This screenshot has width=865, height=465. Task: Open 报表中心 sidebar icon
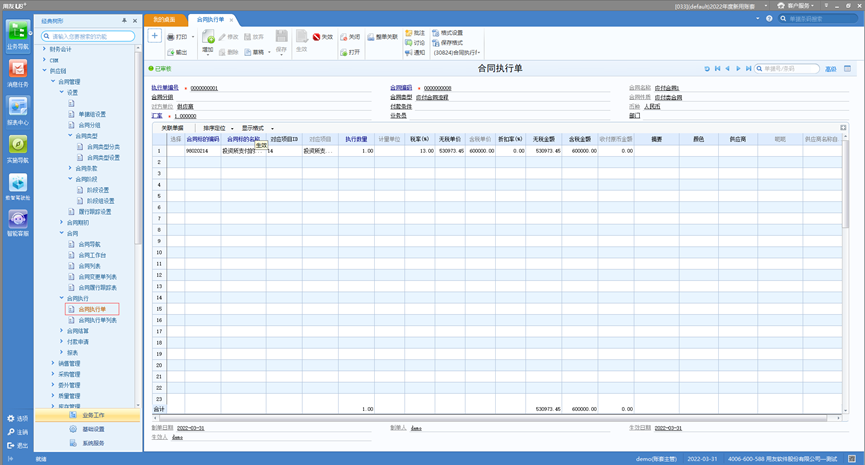tap(18, 111)
